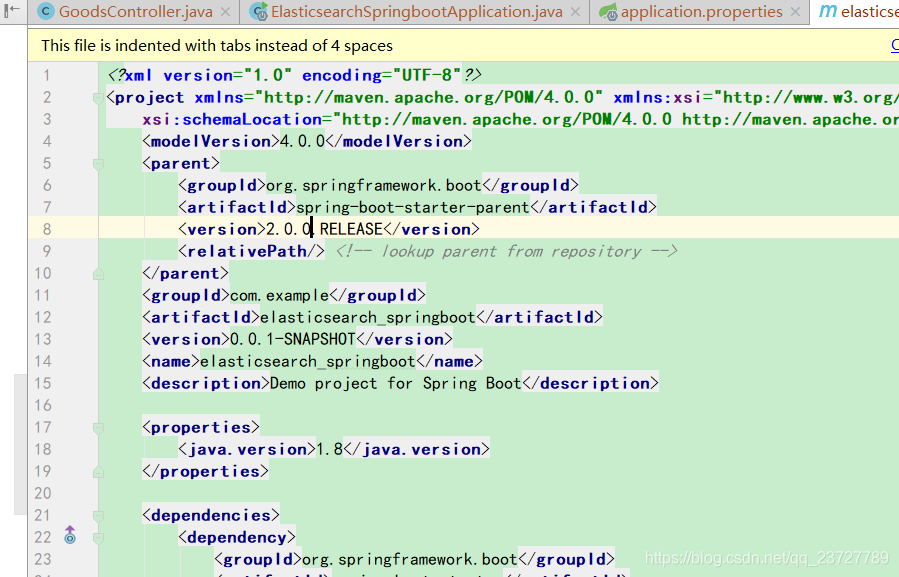
Task: Collapse the project element fold at line 2
Action: (98, 98)
